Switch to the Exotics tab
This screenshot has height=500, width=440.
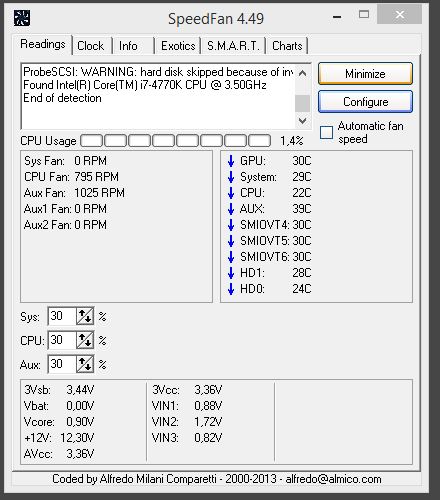(x=178, y=46)
